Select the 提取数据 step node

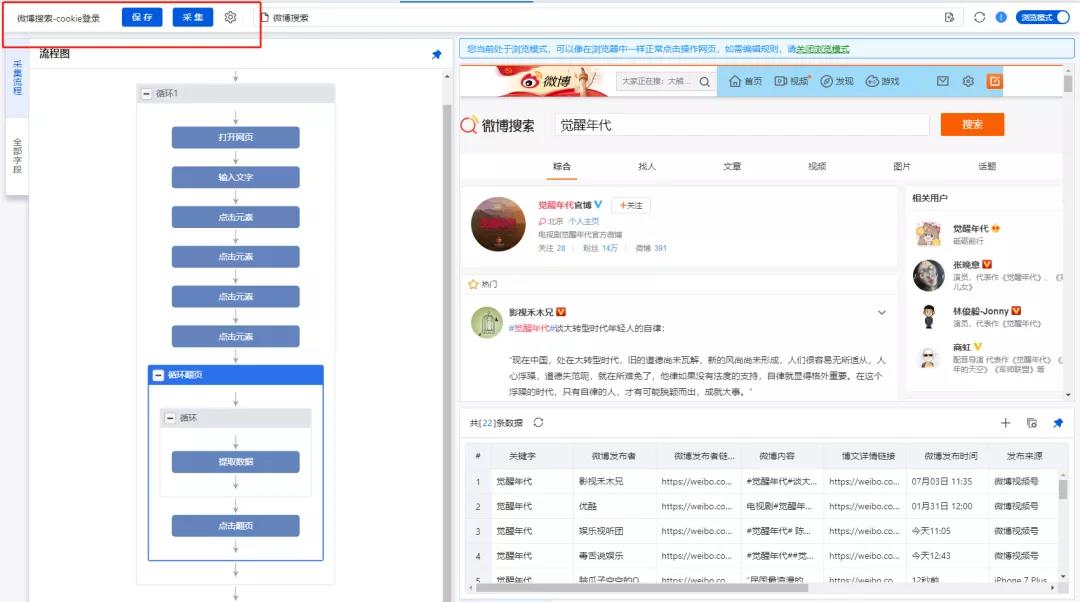coord(236,461)
